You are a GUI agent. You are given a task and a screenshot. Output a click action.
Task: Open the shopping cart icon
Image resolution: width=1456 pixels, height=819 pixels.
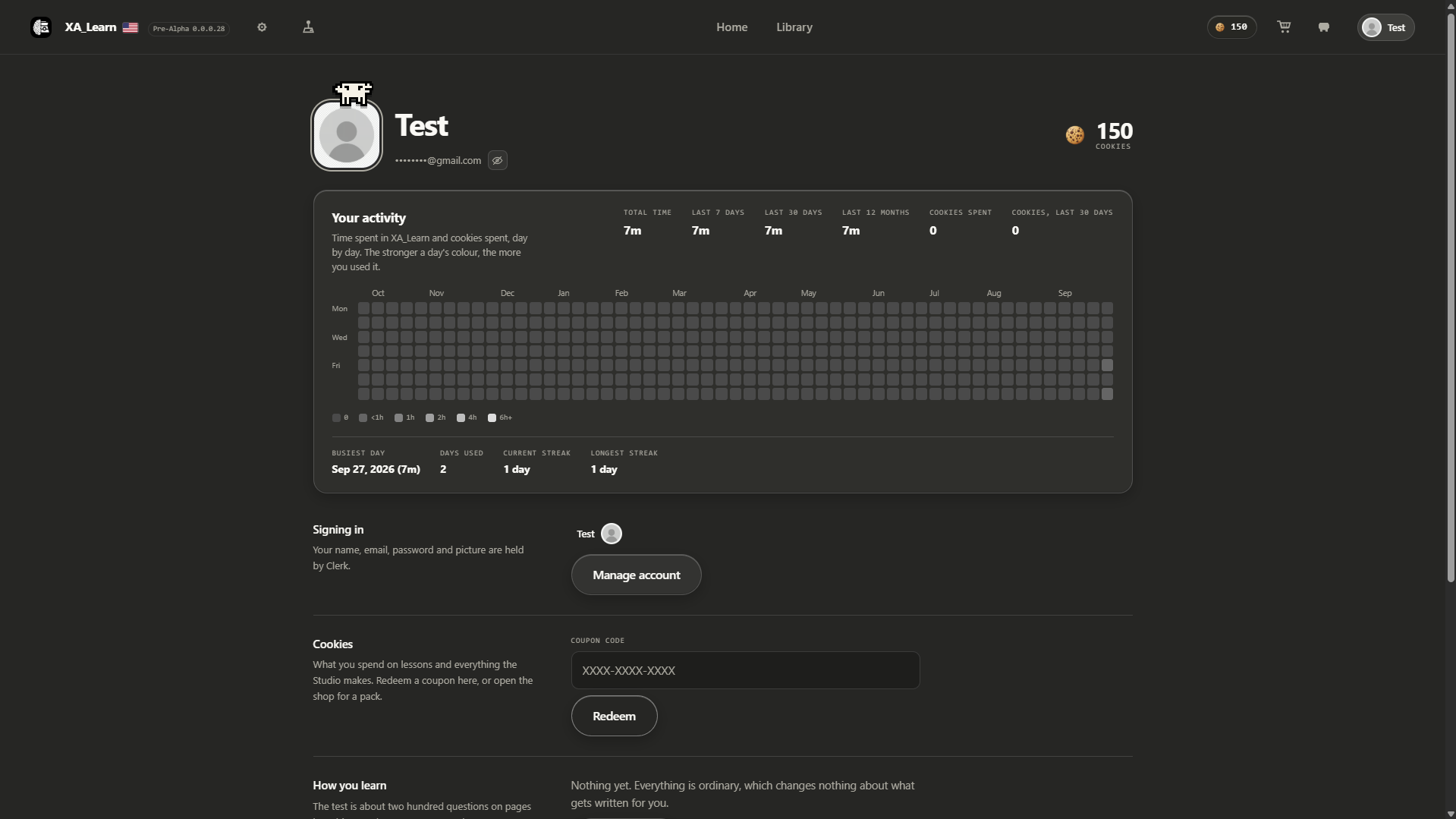coord(1284,27)
